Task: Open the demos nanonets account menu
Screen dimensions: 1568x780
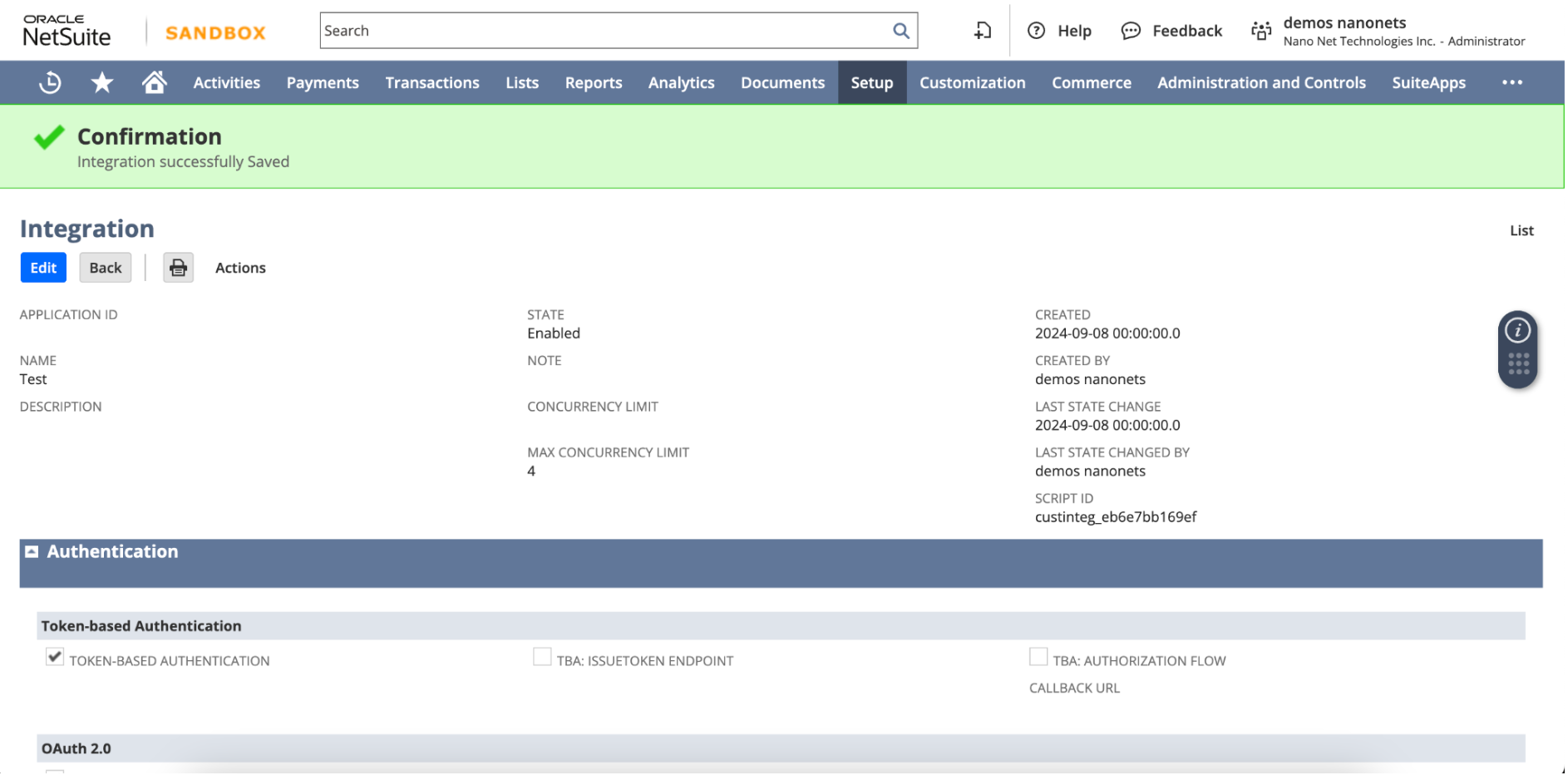Action: tap(1403, 31)
